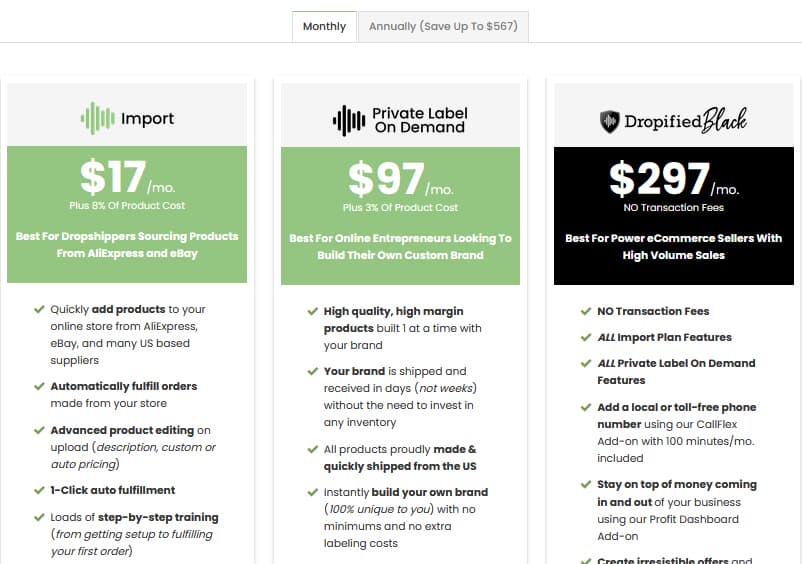Select the Annually (Save Up To $567) tab
Viewport: 802px width, 564px height.
click(x=443, y=27)
